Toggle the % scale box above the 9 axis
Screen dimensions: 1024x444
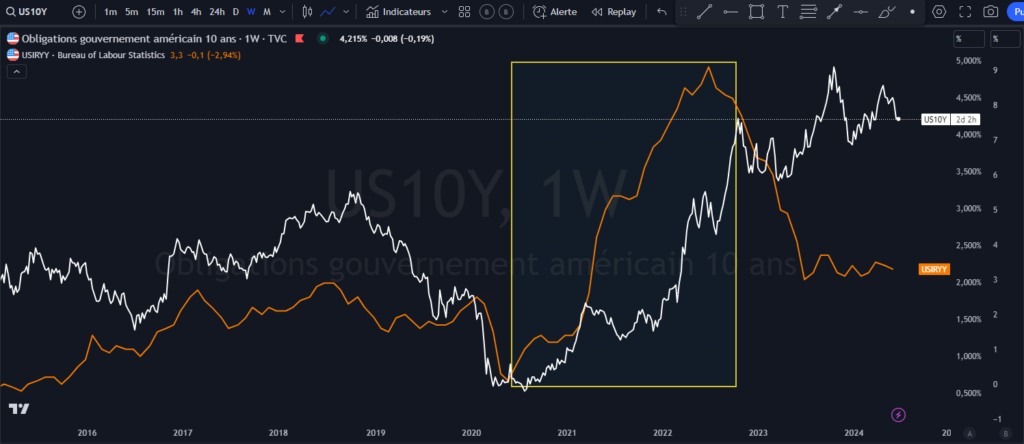pyautogui.click(x=1005, y=39)
